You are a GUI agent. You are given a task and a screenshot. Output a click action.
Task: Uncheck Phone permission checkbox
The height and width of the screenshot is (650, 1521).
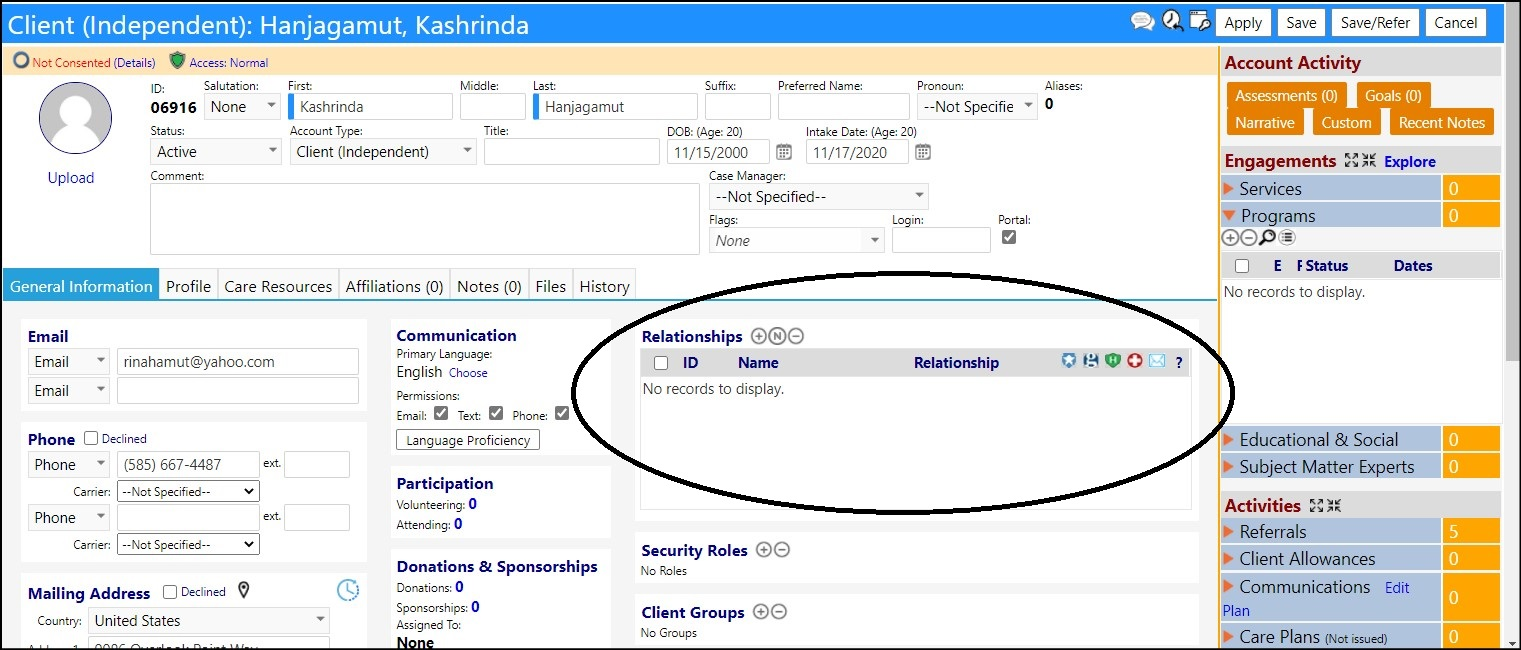tap(562, 414)
